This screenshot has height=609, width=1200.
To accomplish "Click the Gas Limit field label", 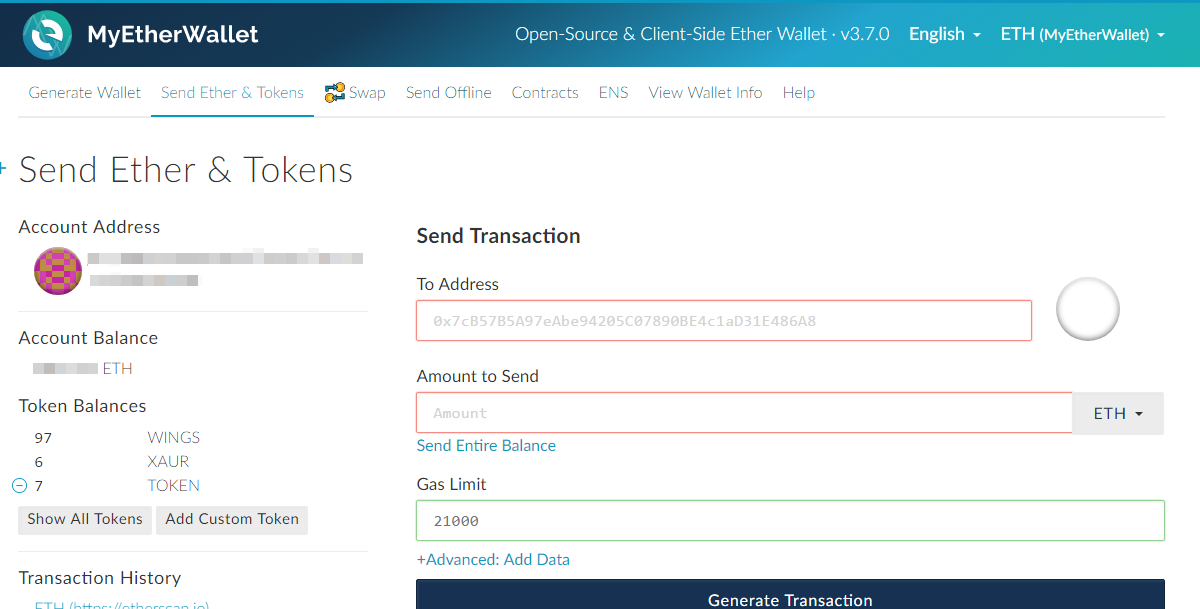I will click(x=452, y=484).
